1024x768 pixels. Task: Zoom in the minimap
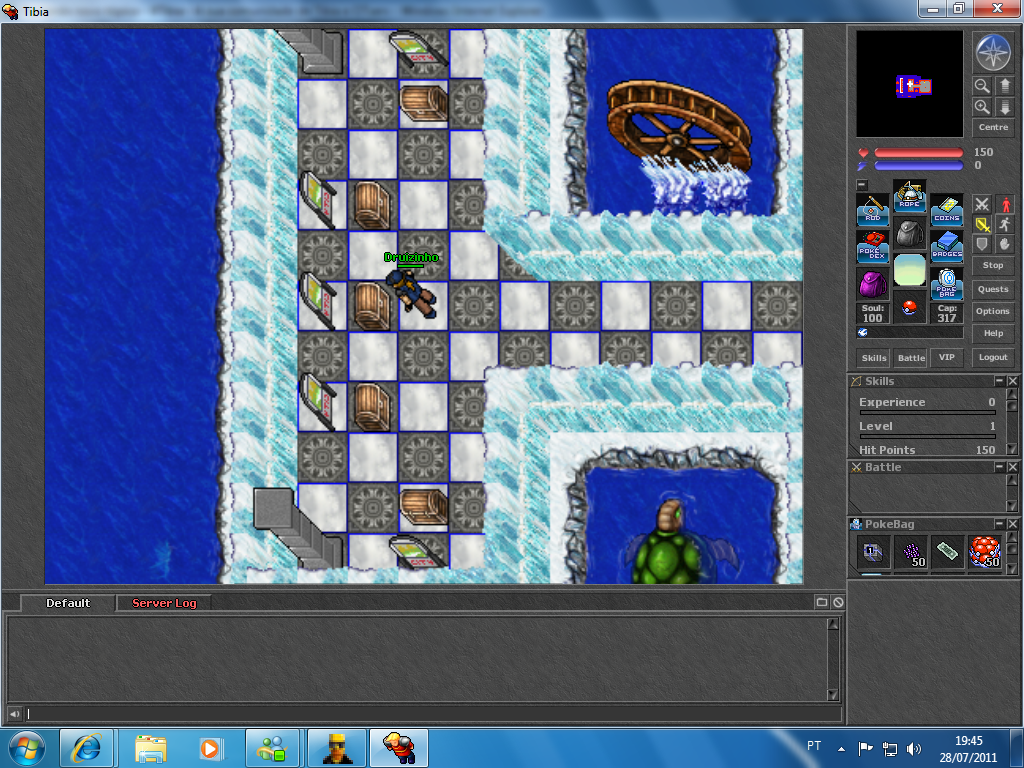[x=982, y=107]
